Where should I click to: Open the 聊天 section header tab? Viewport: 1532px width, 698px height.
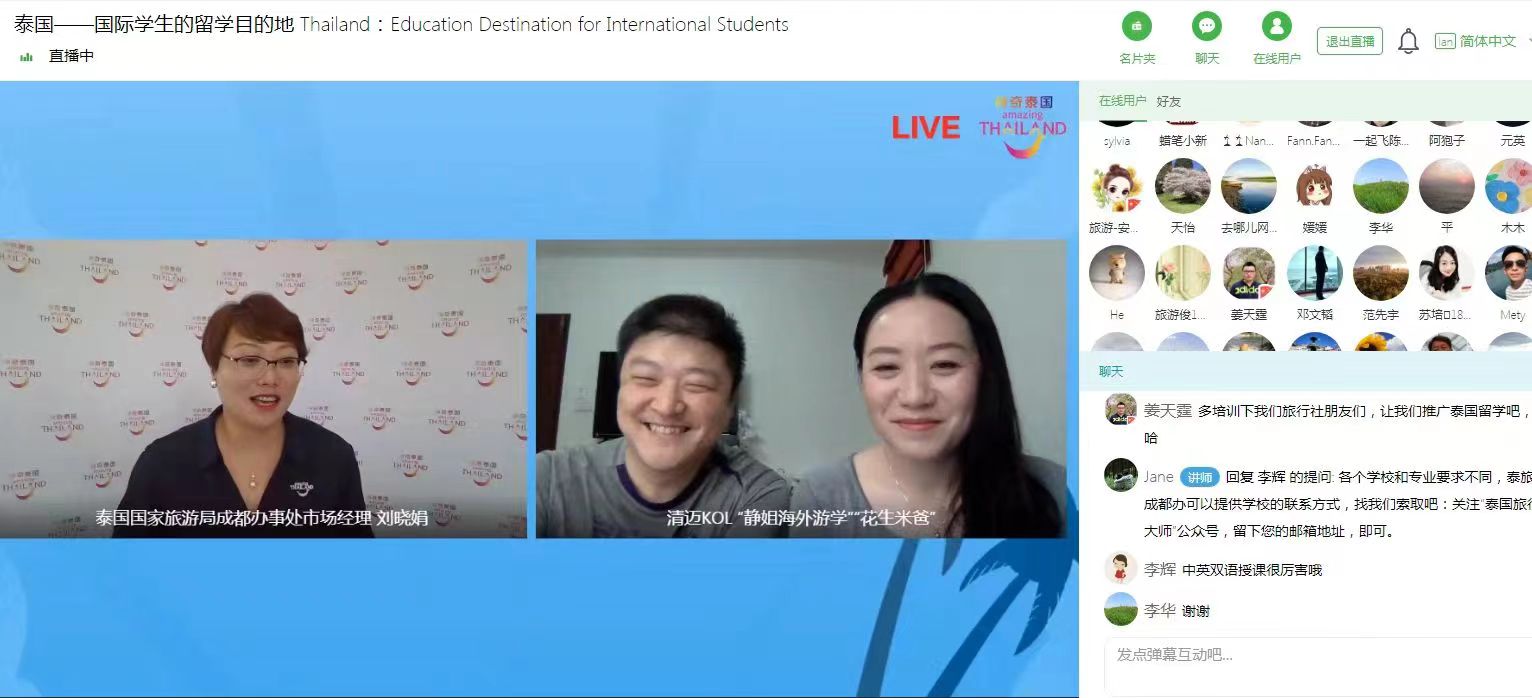pyautogui.click(x=1111, y=371)
